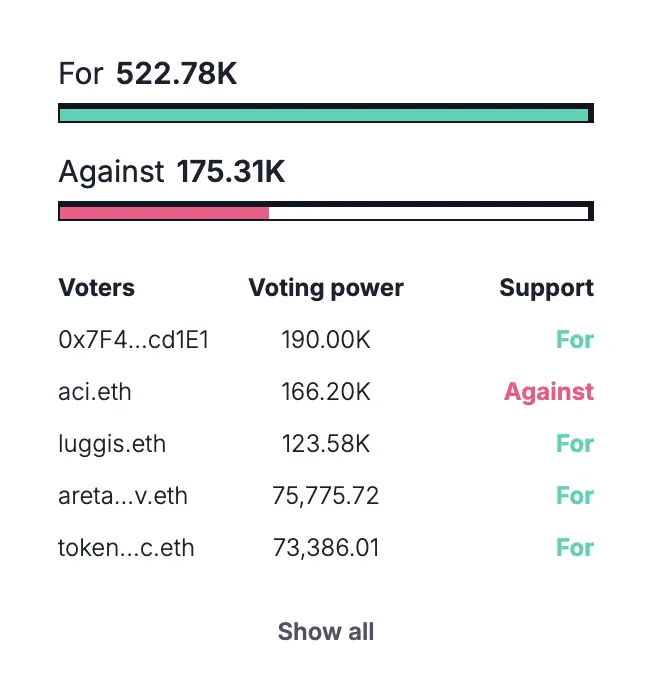Screen dimensions: 654x690
Task: Click the Voting power column header
Action: click(326, 288)
